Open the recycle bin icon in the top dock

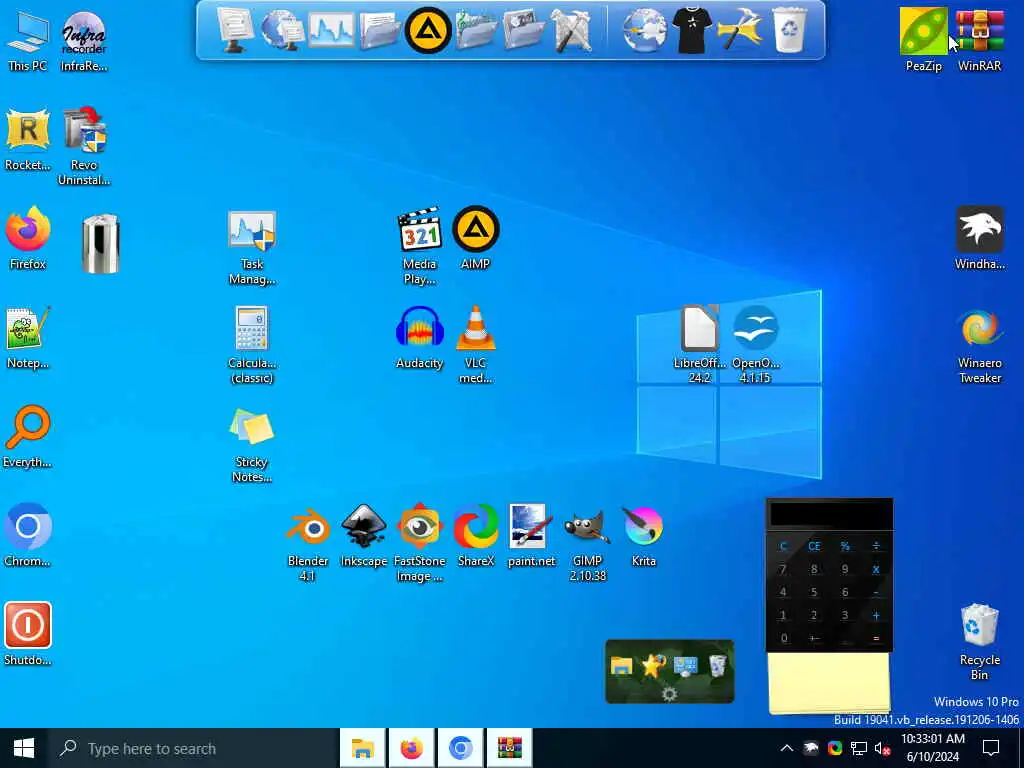pos(790,30)
